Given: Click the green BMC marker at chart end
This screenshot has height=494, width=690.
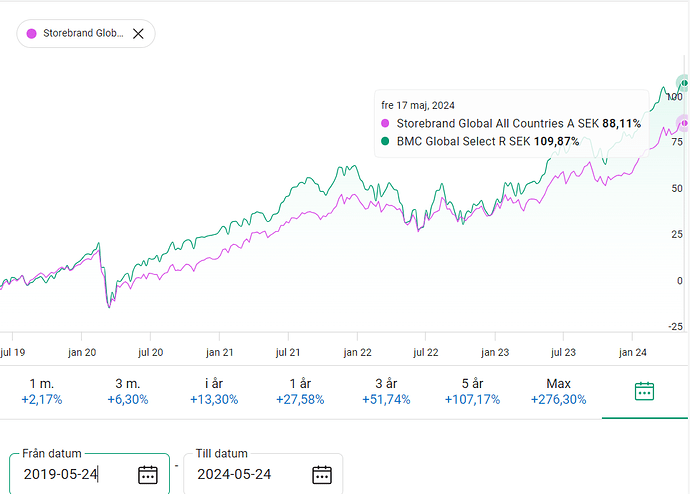Looking at the screenshot, I should [x=683, y=83].
